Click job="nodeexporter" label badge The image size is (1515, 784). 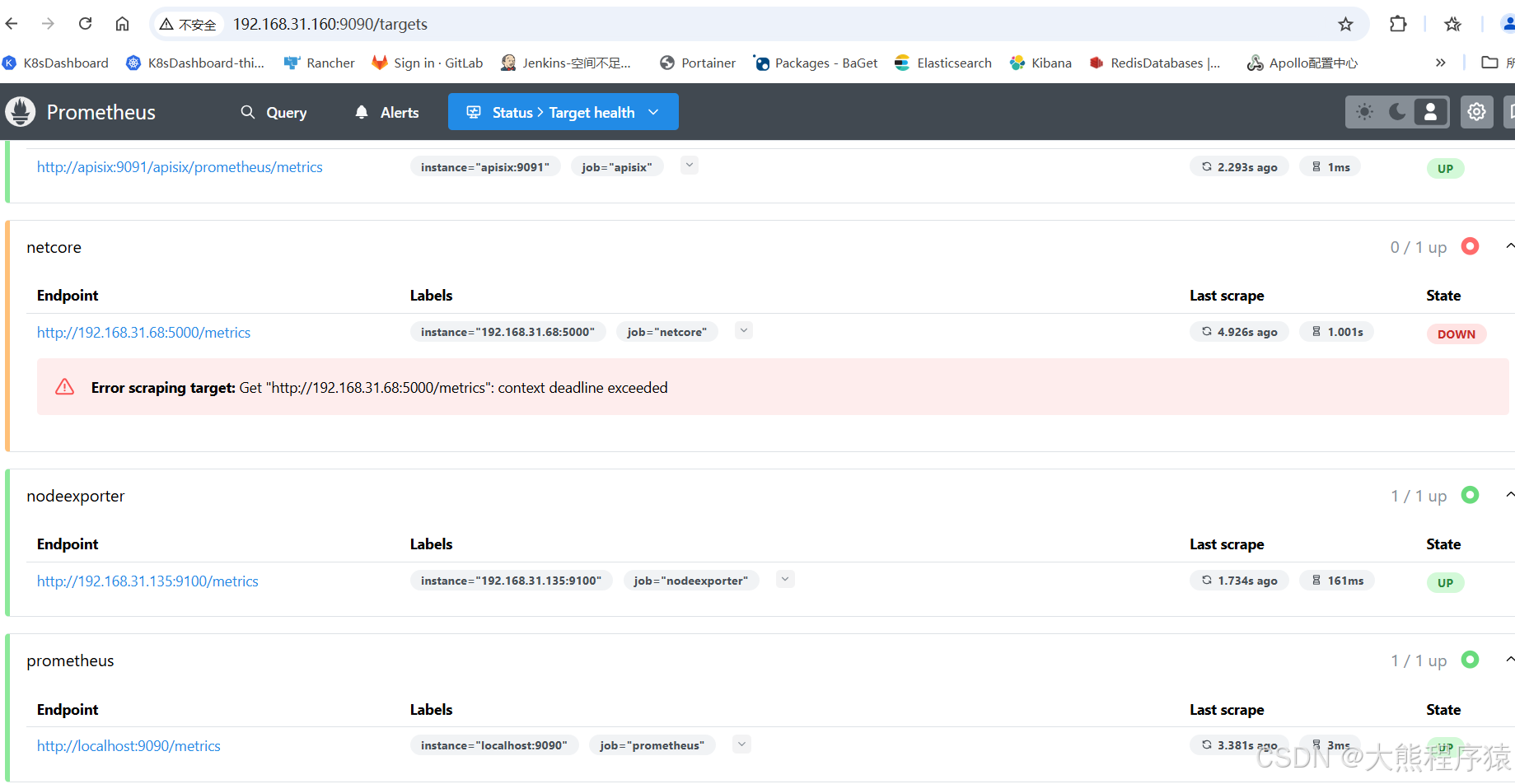coord(690,581)
